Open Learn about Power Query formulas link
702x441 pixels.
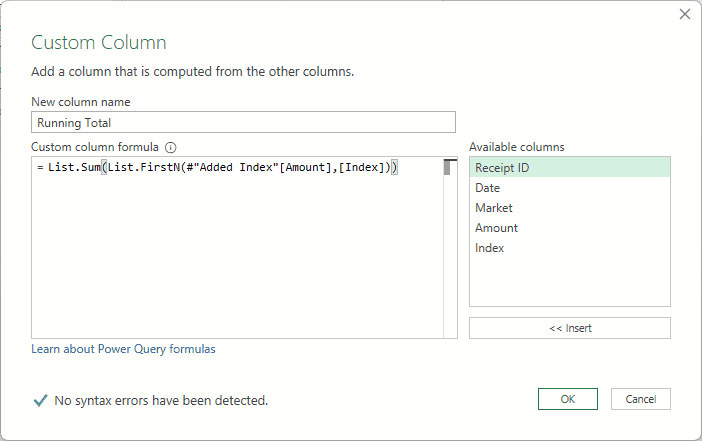coord(123,349)
